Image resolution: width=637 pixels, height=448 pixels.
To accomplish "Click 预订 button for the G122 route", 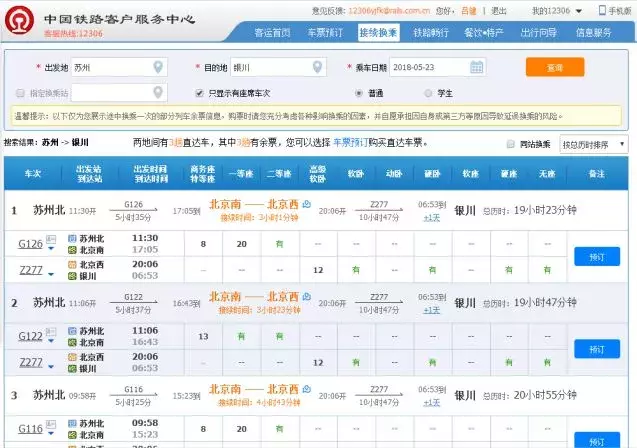I will tap(597, 349).
